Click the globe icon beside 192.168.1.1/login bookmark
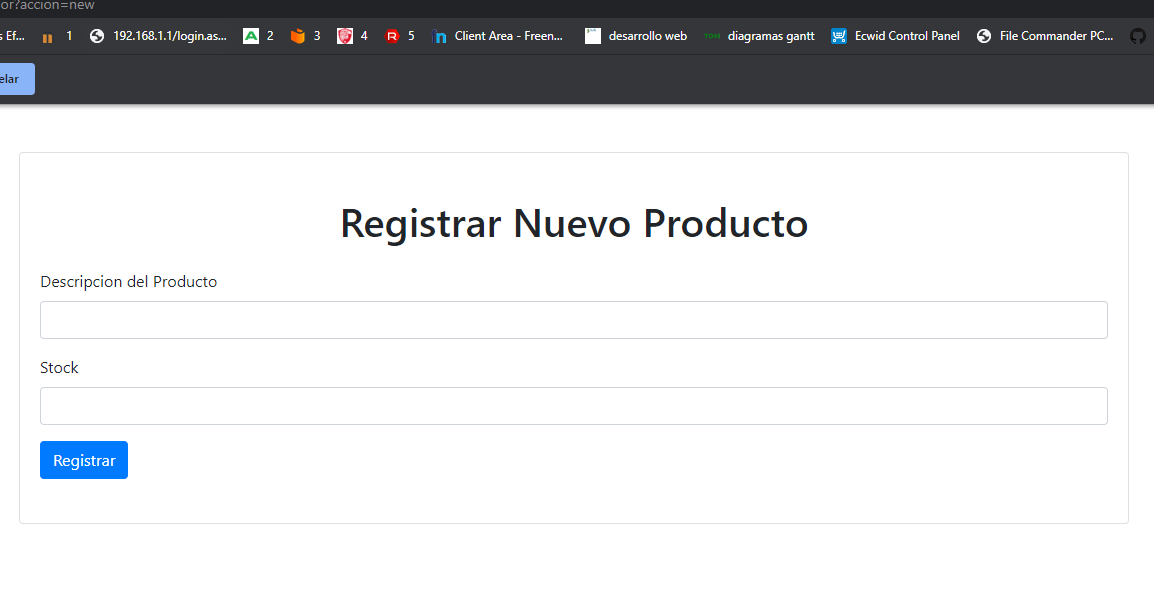 pos(96,35)
